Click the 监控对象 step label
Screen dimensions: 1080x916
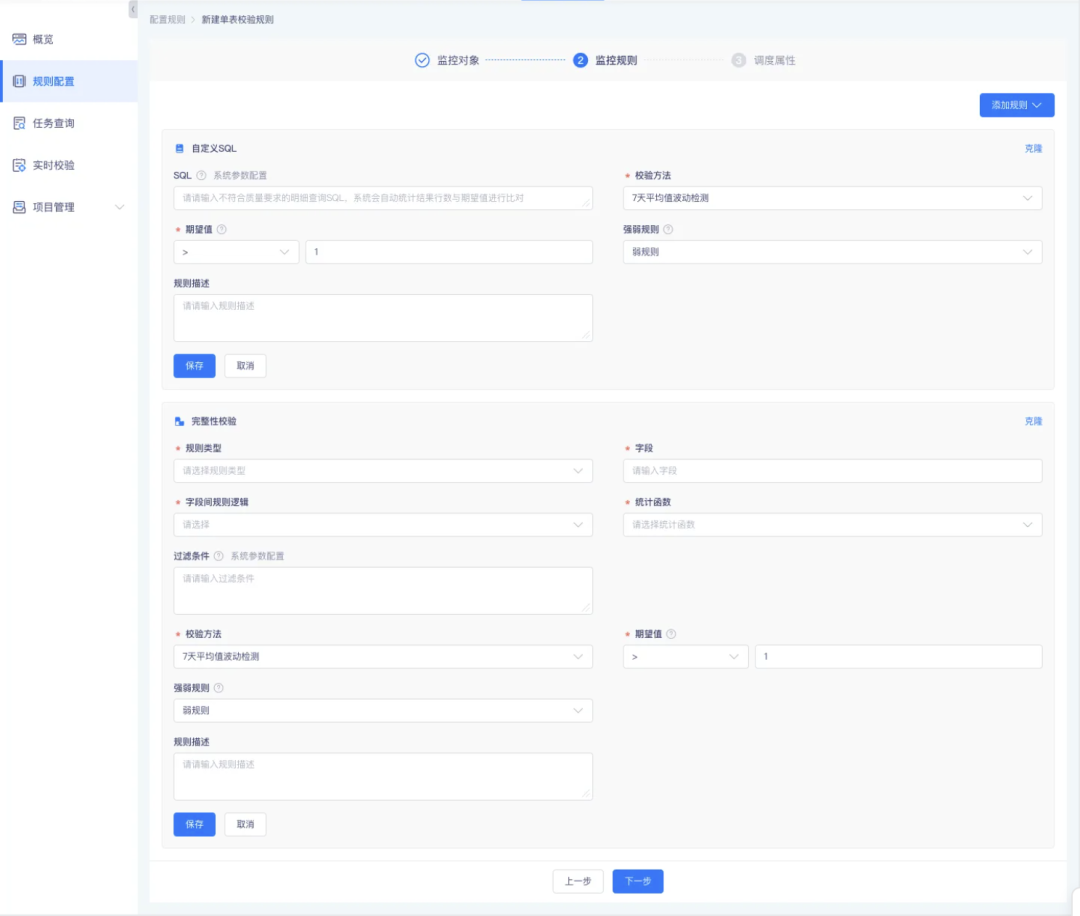pyautogui.click(x=458, y=61)
